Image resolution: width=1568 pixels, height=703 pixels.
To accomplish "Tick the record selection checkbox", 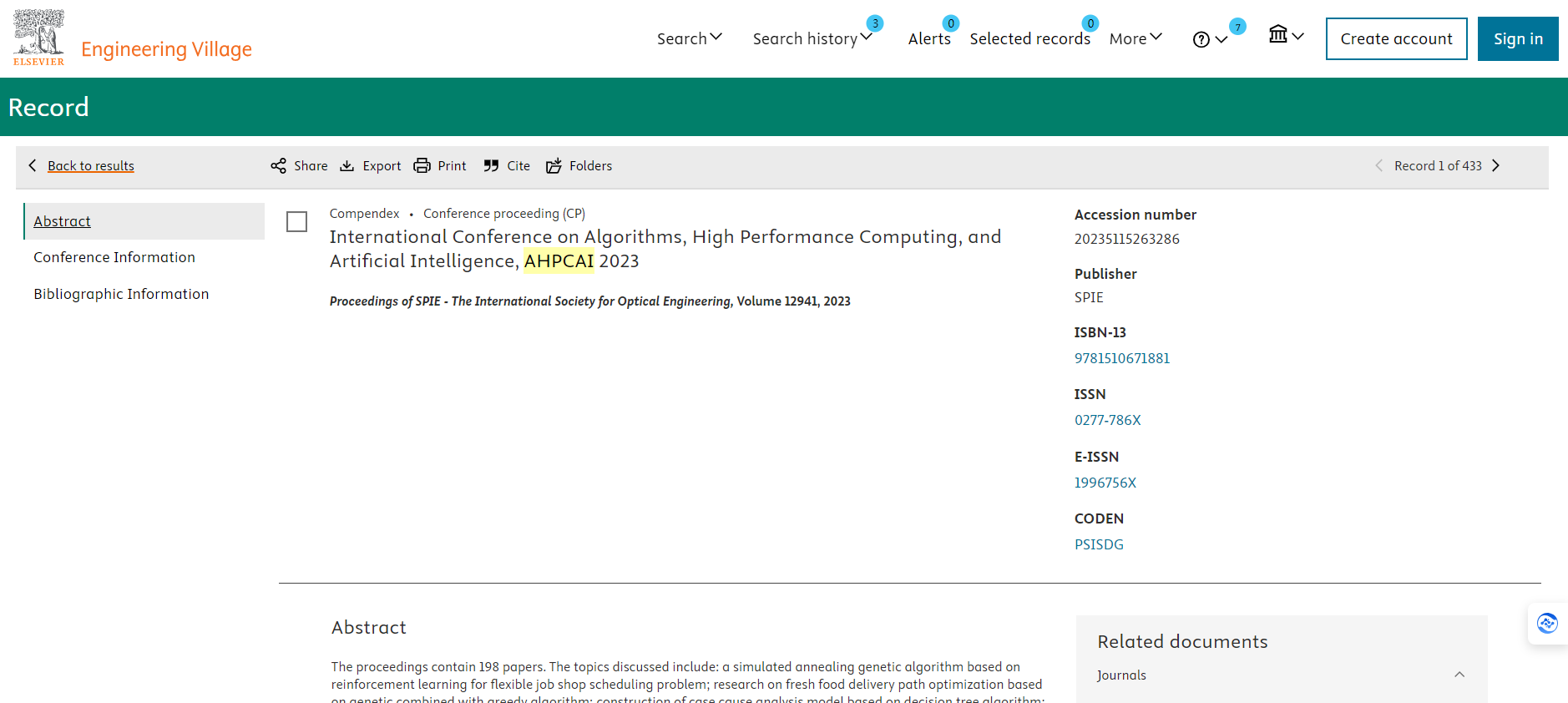I will [296, 221].
